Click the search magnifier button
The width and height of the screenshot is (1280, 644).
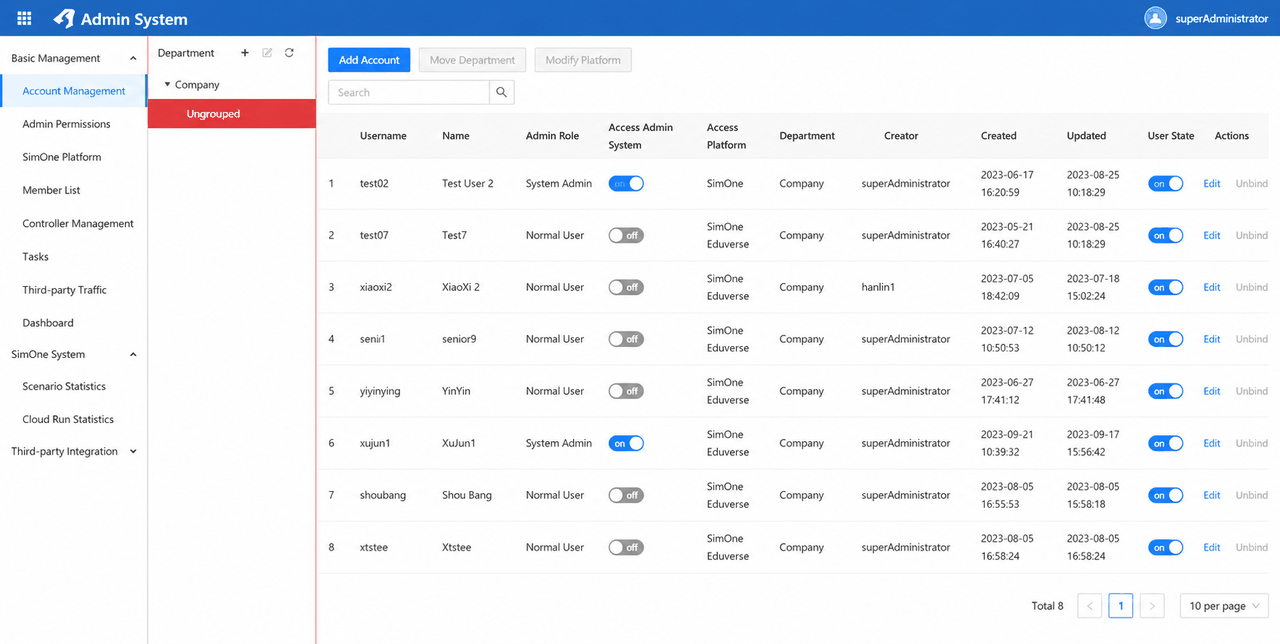(502, 92)
